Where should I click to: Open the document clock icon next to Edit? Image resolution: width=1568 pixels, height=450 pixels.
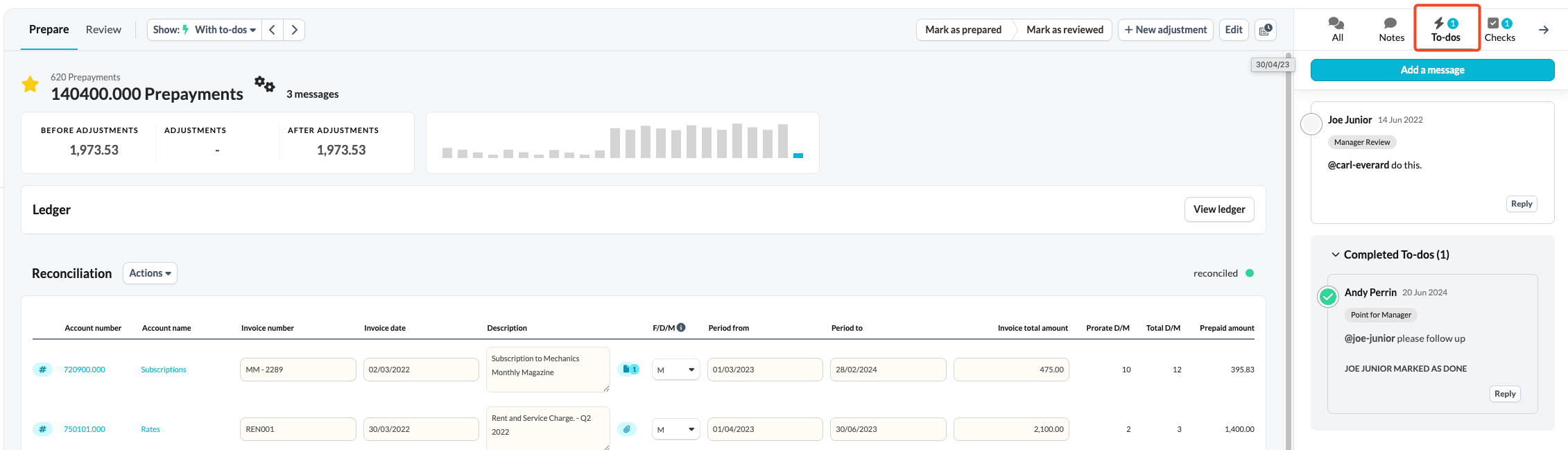click(1266, 30)
